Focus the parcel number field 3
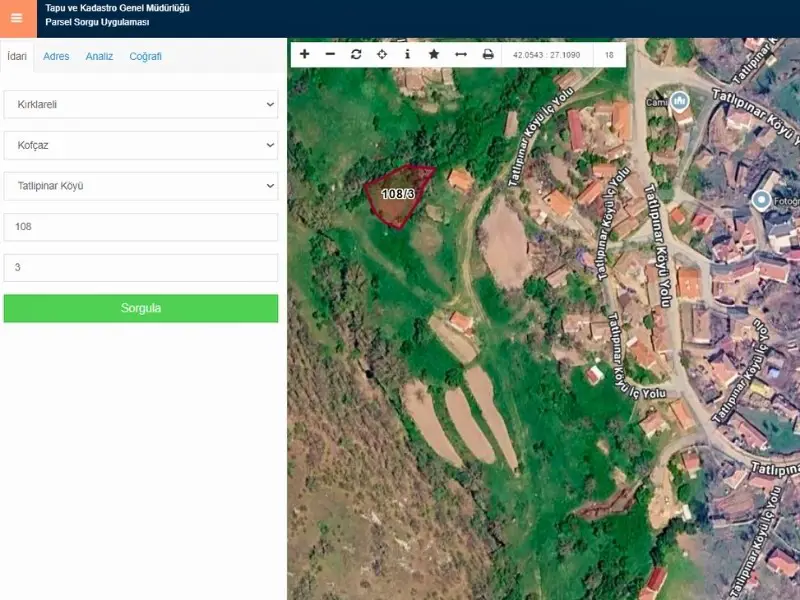The width and height of the screenshot is (800, 600). 141,268
